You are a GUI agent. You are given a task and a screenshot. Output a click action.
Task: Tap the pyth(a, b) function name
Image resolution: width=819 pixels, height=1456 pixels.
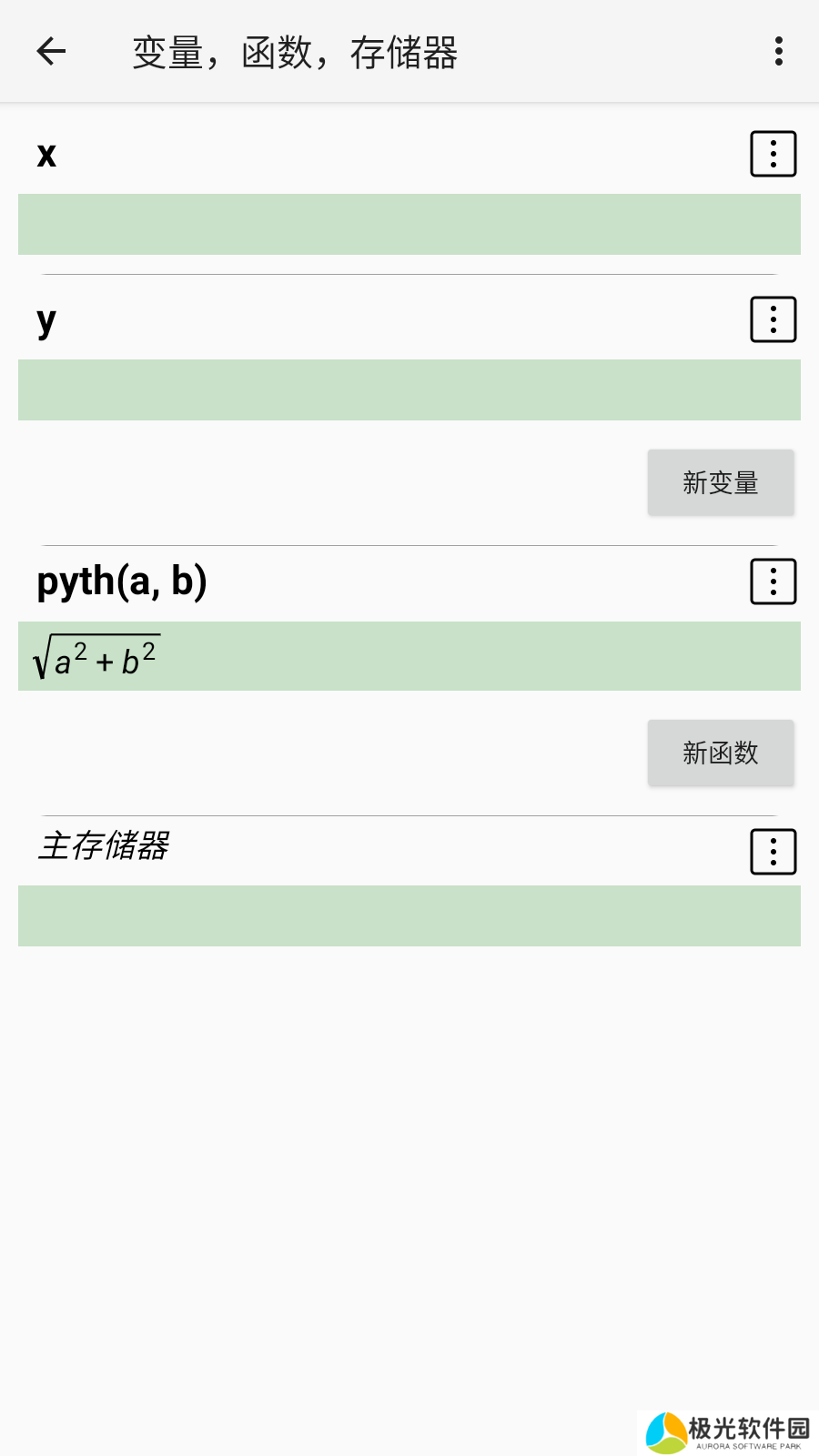point(122,581)
